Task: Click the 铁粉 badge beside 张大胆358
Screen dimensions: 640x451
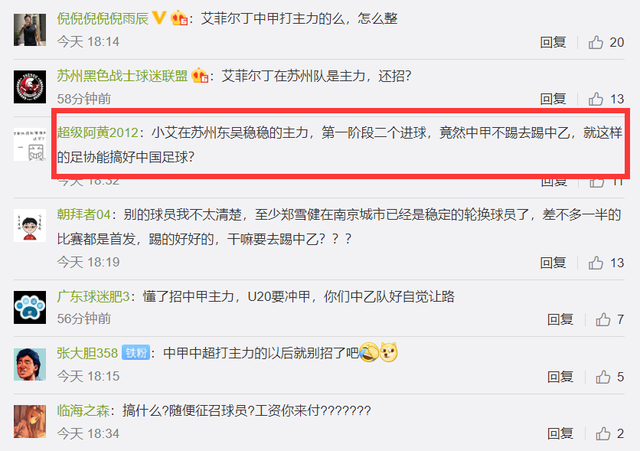Action: pos(136,353)
